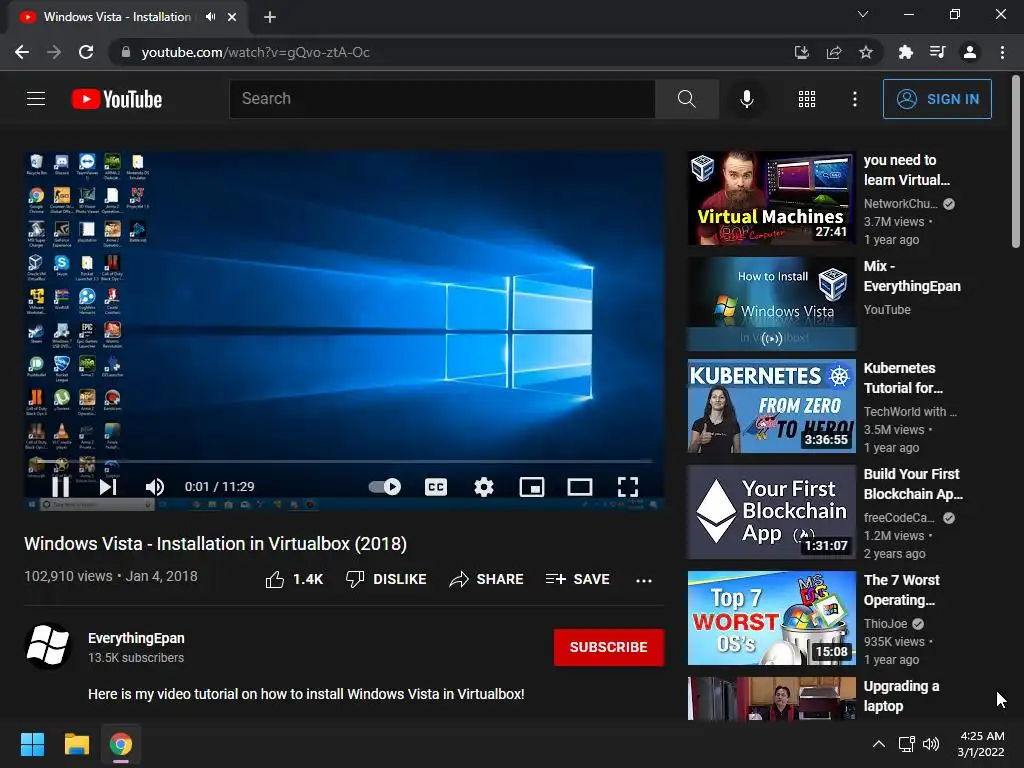This screenshot has width=1024, height=768.
Task: Seek on the video progress bar
Action: 344,461
